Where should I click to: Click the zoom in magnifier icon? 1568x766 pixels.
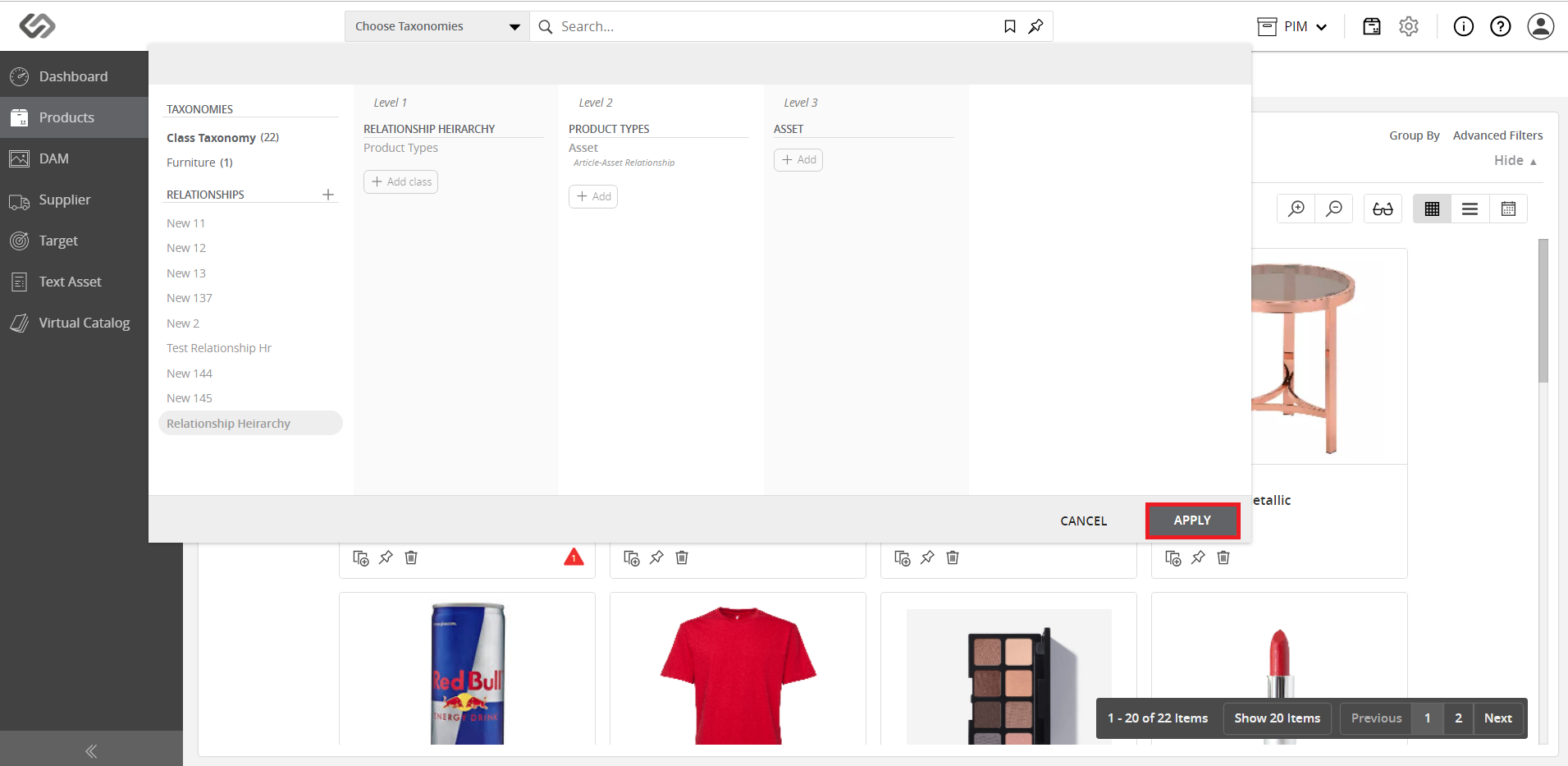click(1296, 209)
